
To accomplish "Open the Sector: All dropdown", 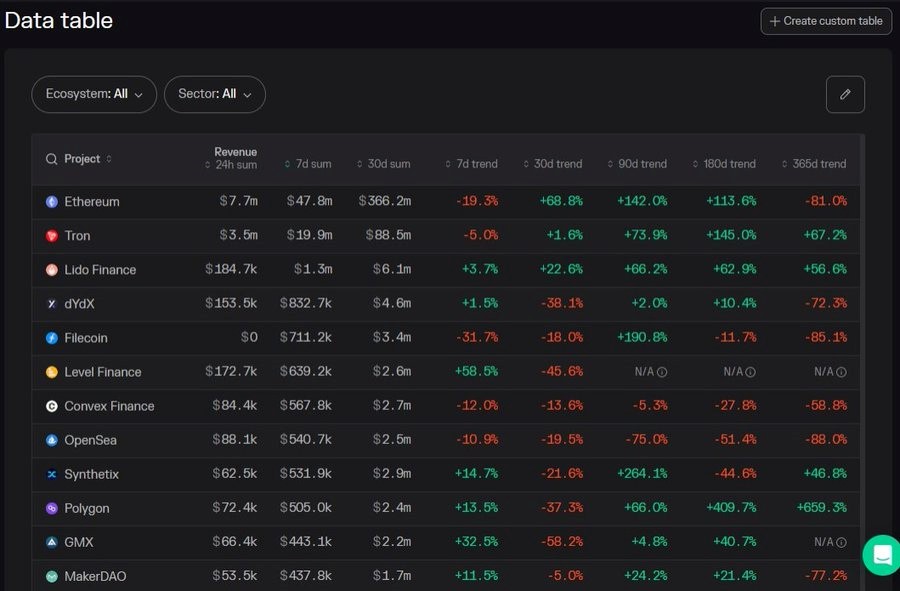I will [x=215, y=94].
